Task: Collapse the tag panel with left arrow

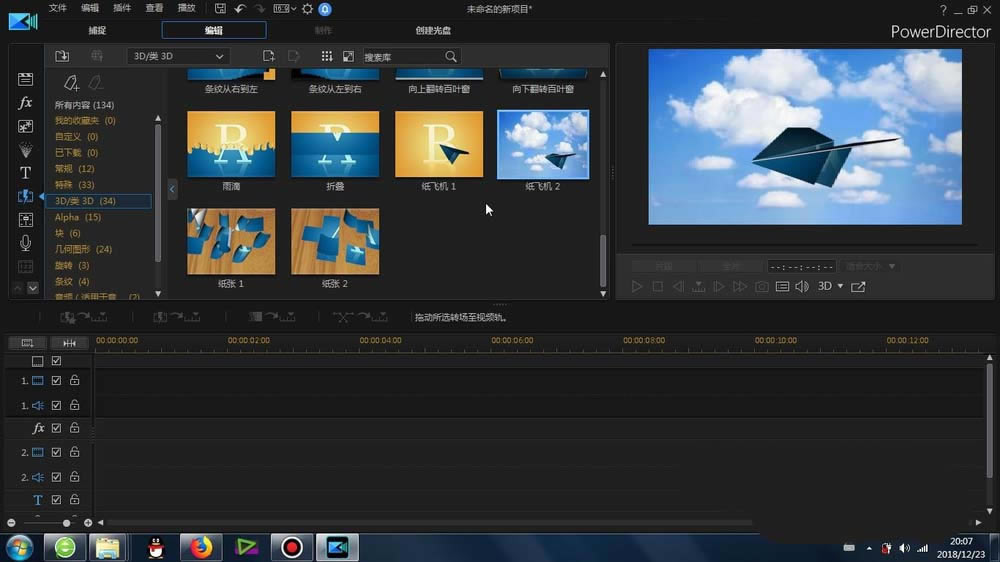Action: tap(172, 188)
